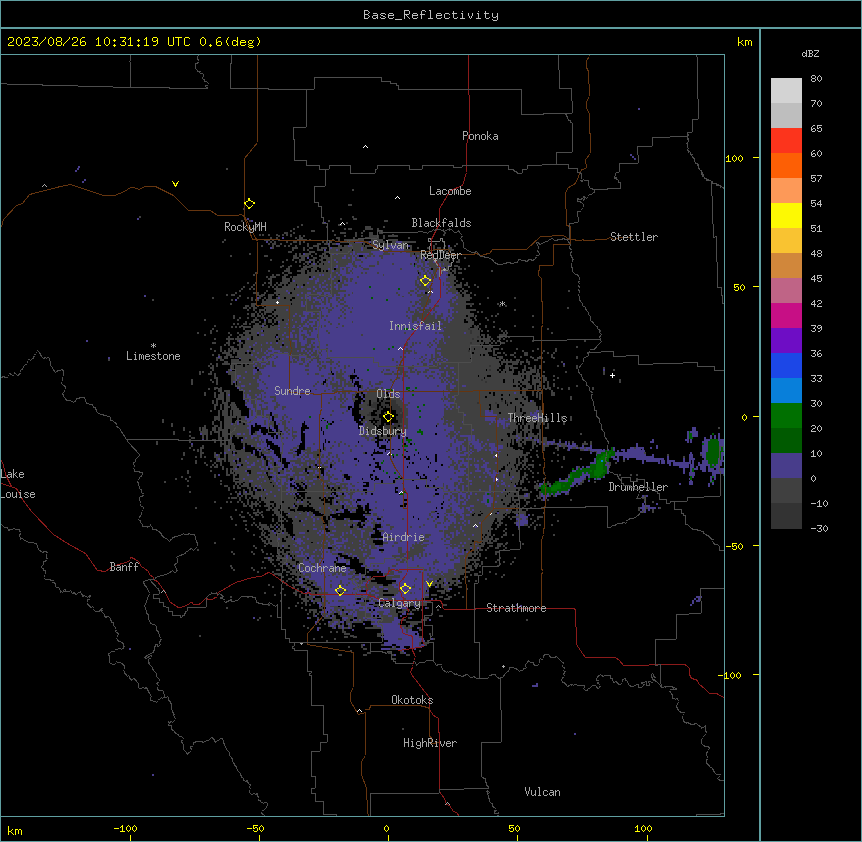This screenshot has height=842, width=862.
Task: Click the asterisk marker above Limestone
Action: (x=153, y=346)
